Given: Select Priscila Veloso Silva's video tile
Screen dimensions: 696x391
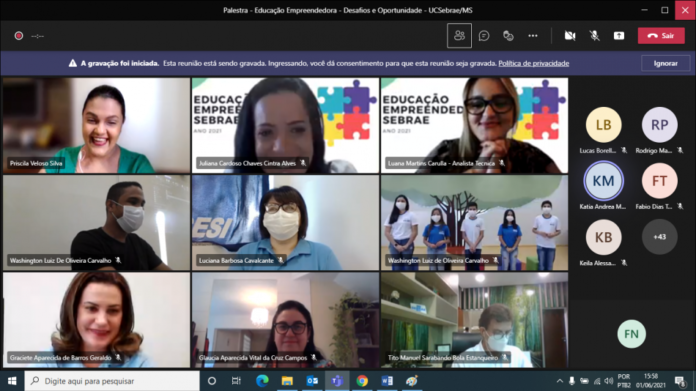Looking at the screenshot, I should click(x=96, y=126).
